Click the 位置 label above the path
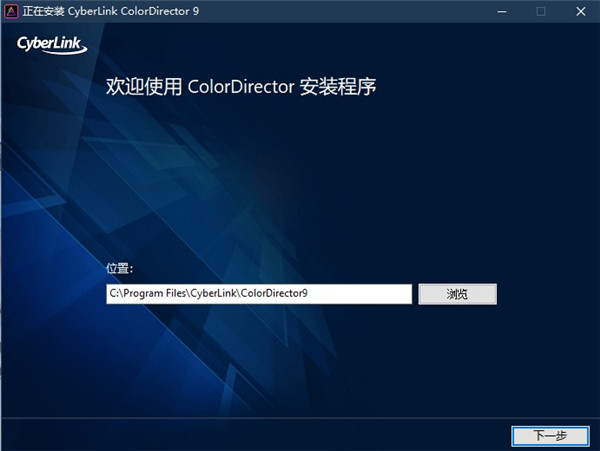Image resolution: width=600 pixels, height=451 pixels. click(x=119, y=269)
